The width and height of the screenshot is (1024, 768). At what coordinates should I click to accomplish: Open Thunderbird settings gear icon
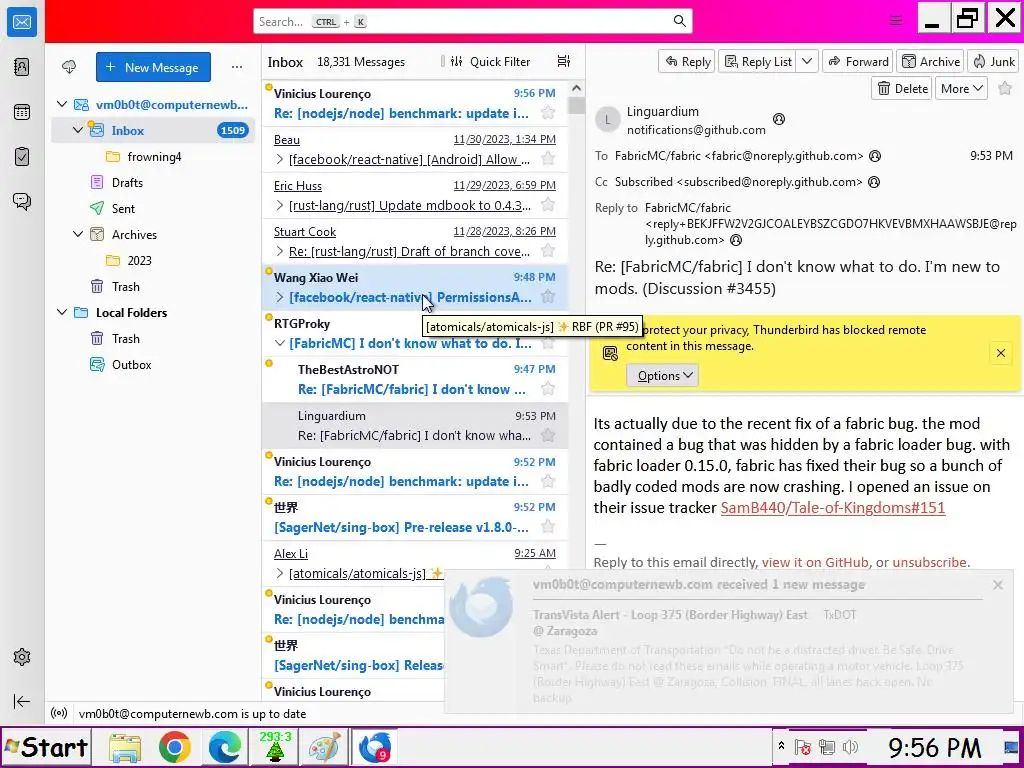click(x=22, y=657)
